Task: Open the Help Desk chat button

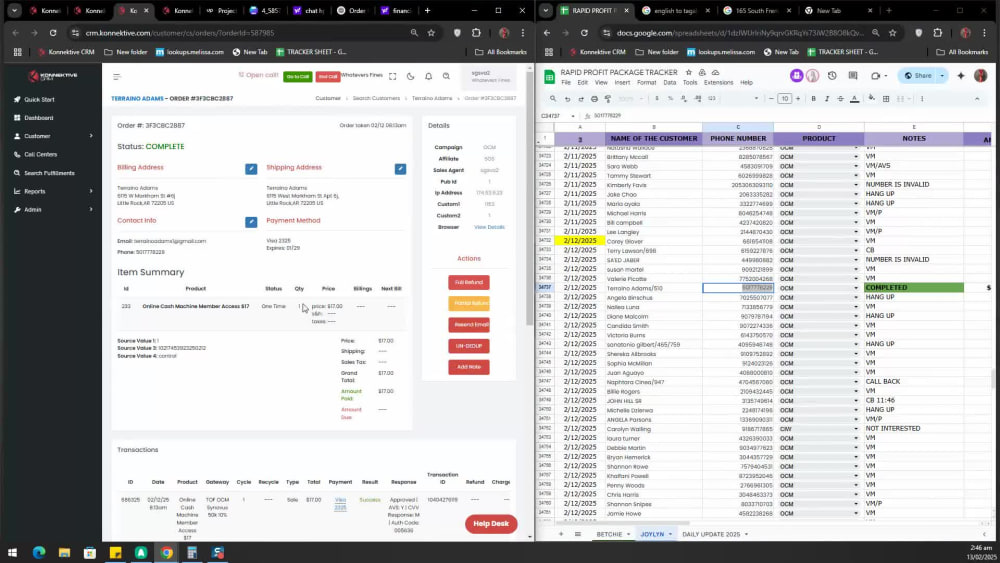Action: [491, 523]
